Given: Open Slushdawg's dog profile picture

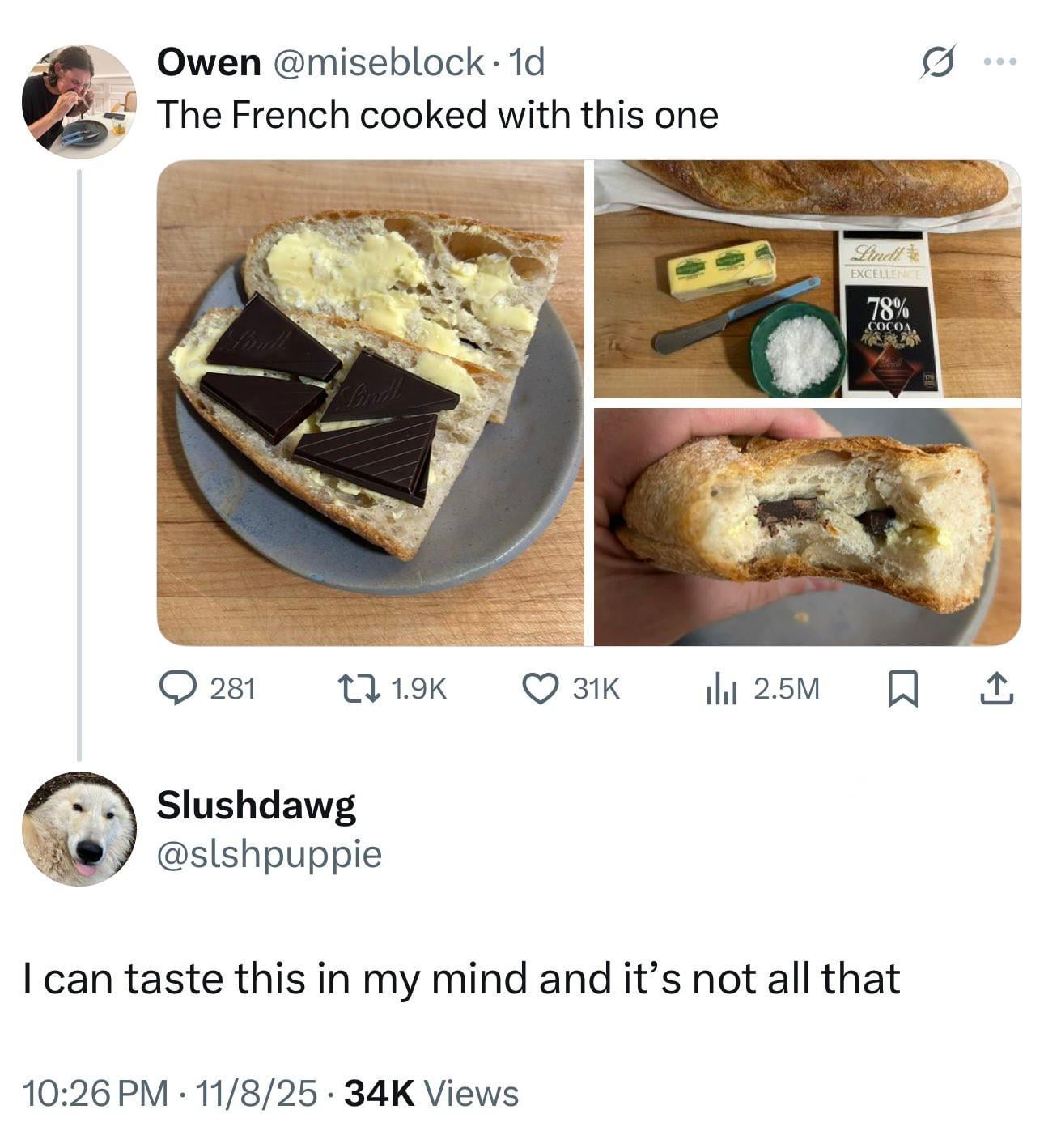Looking at the screenshot, I should [79, 828].
